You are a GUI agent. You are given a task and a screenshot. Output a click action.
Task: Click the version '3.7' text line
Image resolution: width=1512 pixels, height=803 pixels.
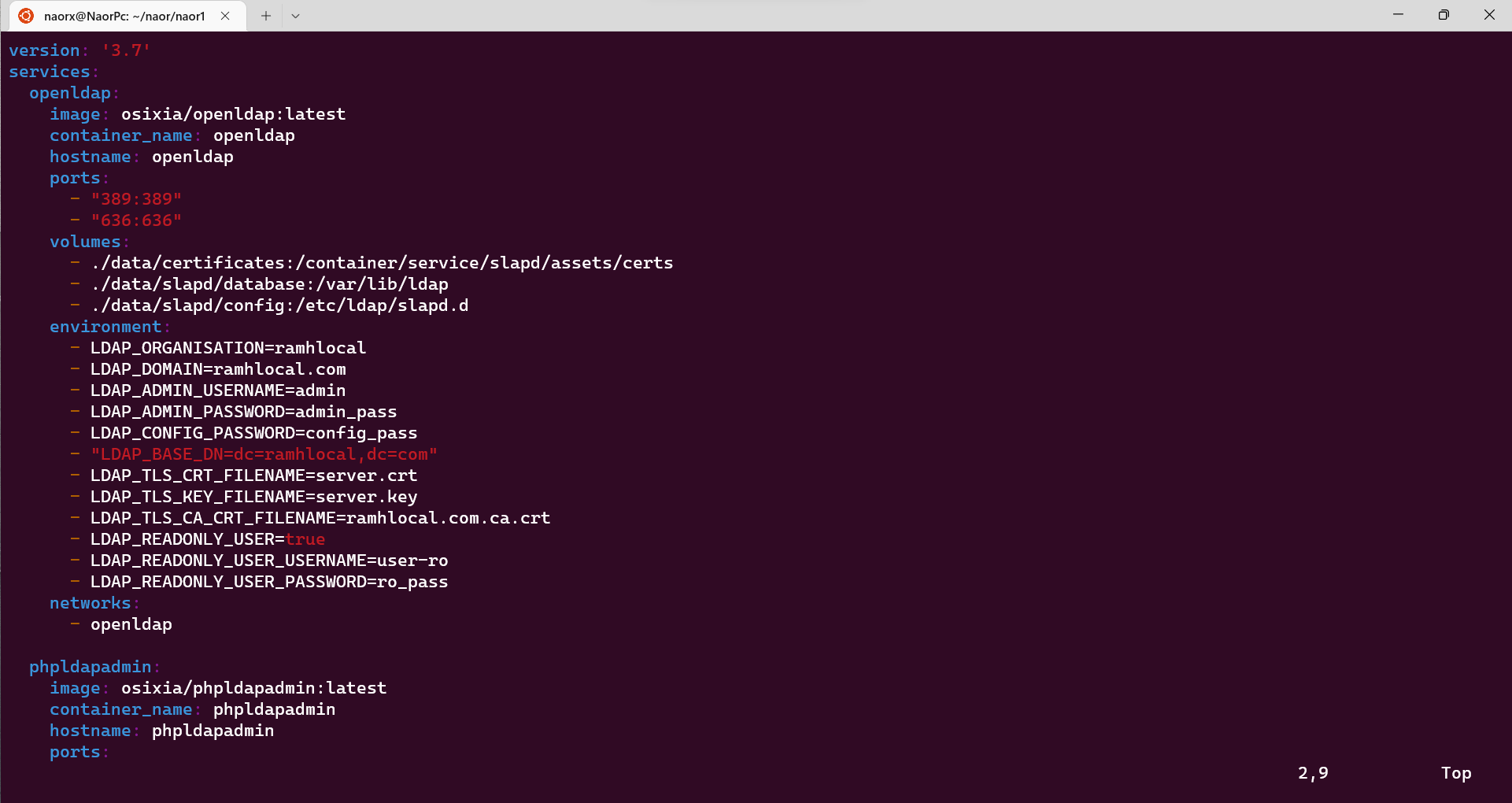pyautogui.click(x=79, y=50)
